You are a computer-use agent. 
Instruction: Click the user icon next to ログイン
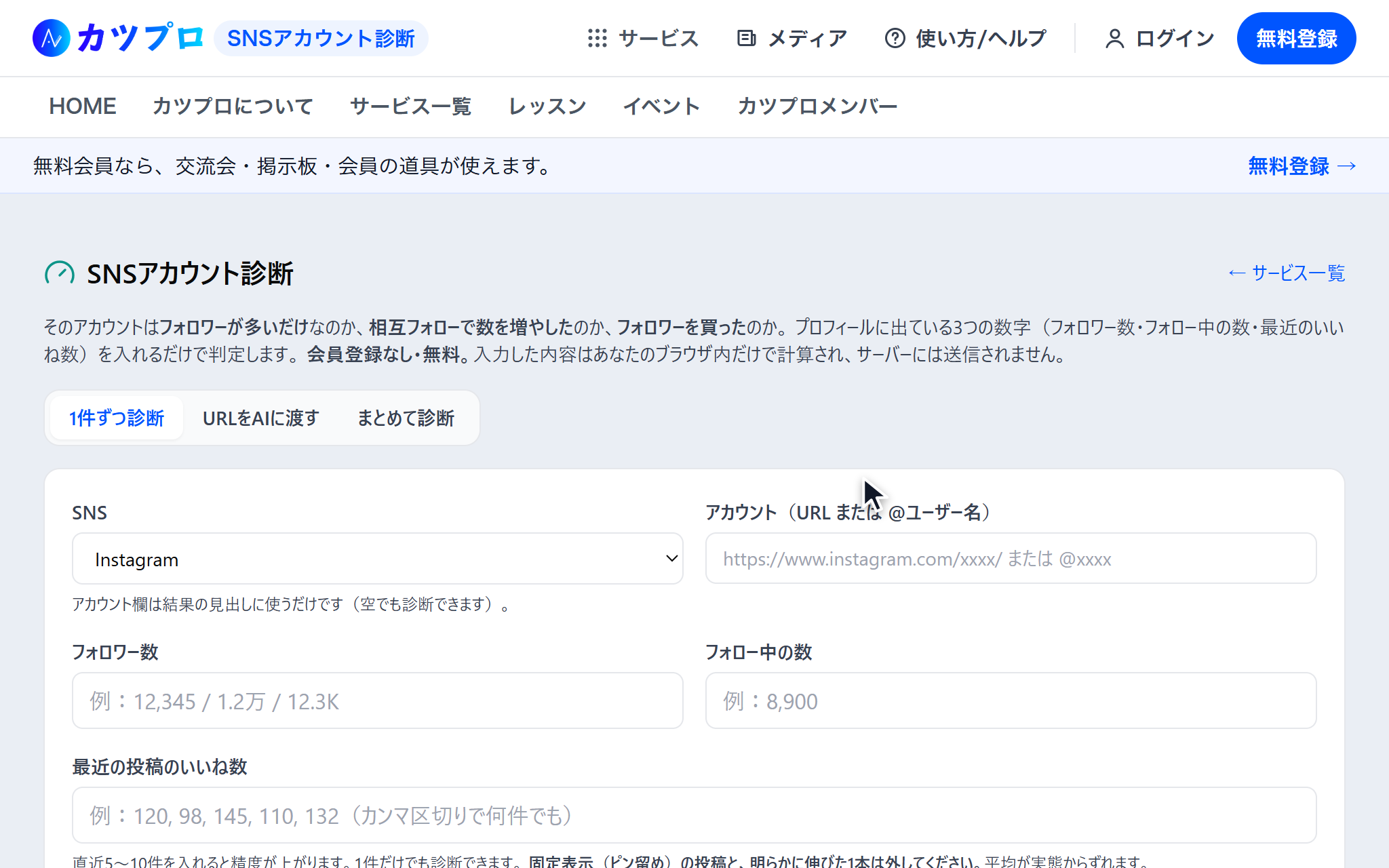pos(1114,39)
